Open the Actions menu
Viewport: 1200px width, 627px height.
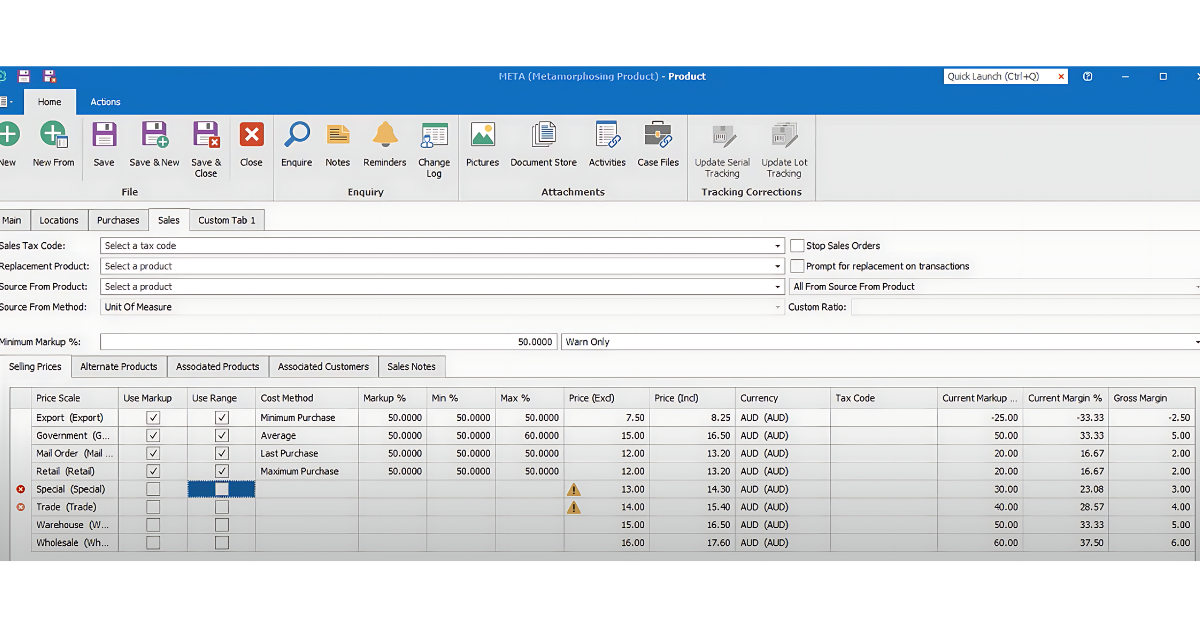tap(105, 101)
